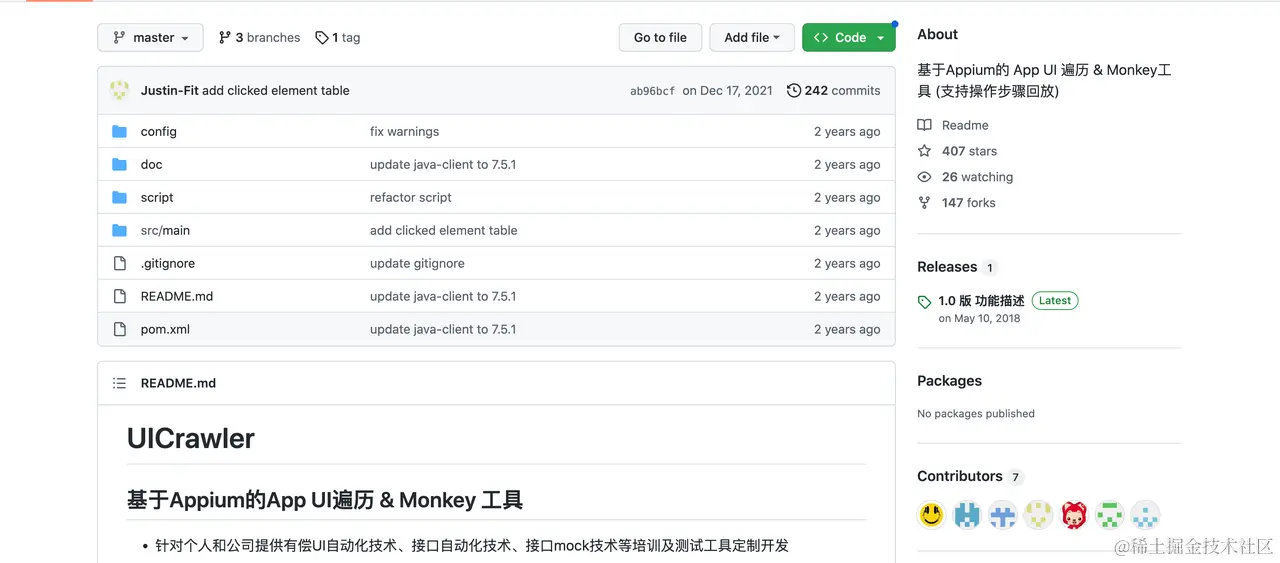Open the README table of contents icon
Screen dimensions: 1280x563
pyautogui.click(x=120, y=383)
